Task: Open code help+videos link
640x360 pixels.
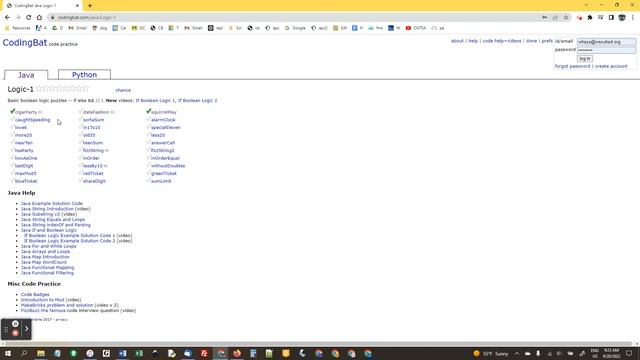Action: [x=502, y=41]
